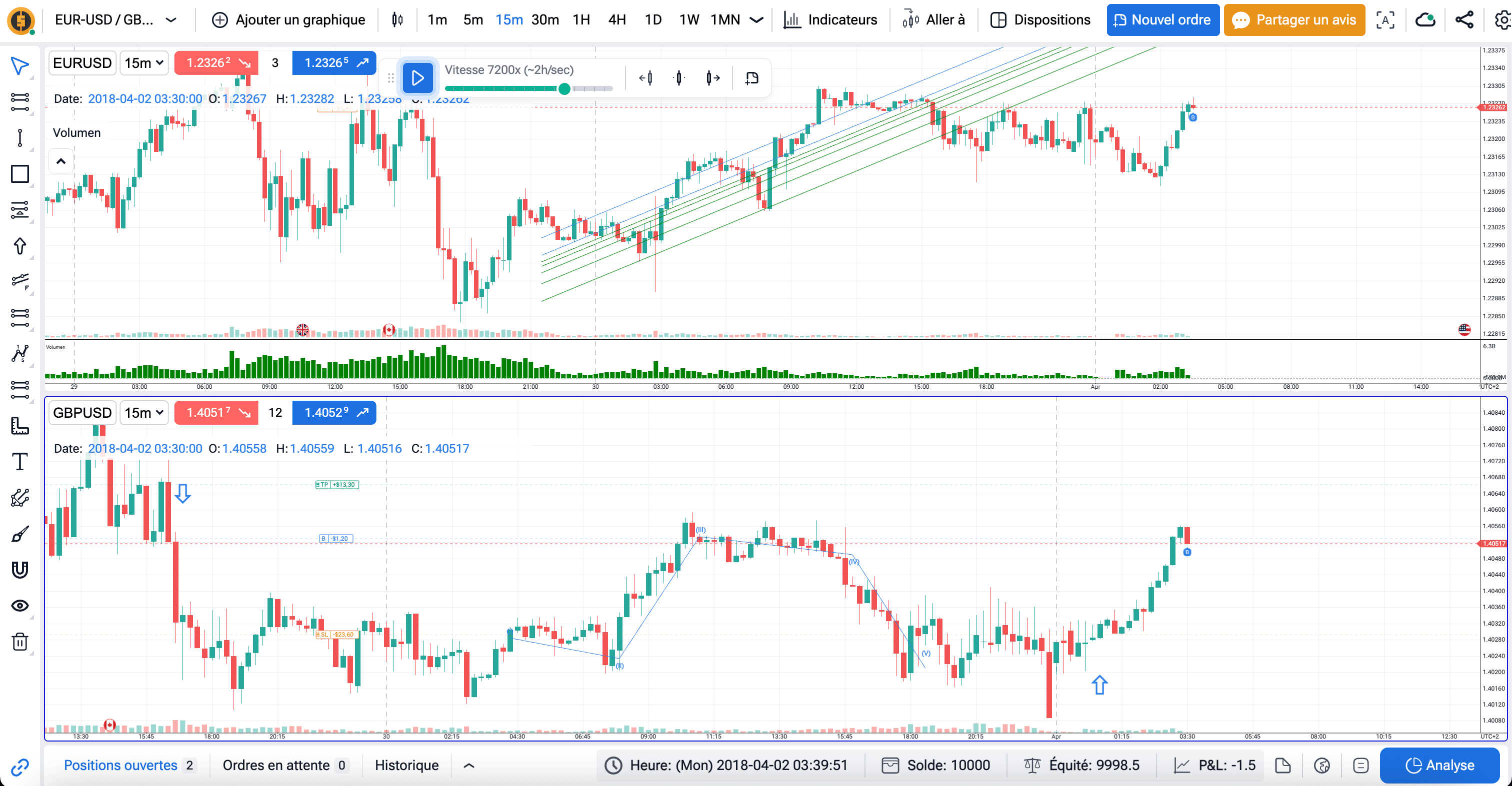The width and height of the screenshot is (1512, 786).
Task: Adjust the Vitesse 7200x speed slider
Action: [x=564, y=88]
